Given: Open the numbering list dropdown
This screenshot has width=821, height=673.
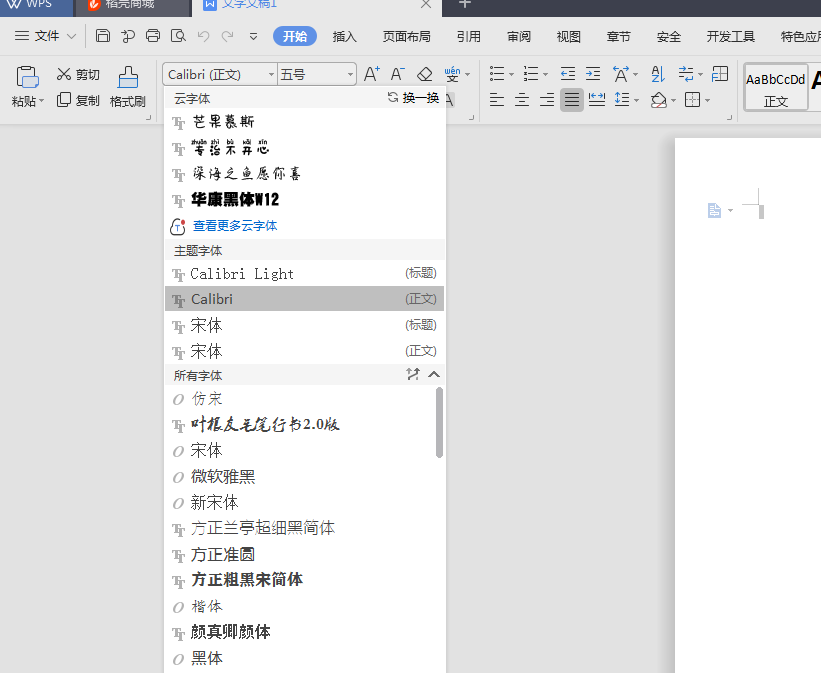Looking at the screenshot, I should point(546,74).
